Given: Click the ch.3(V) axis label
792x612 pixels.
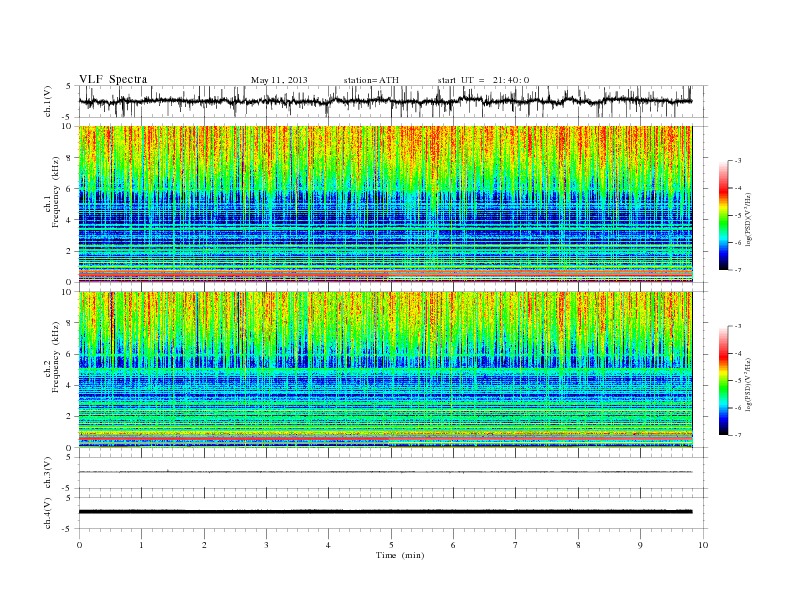Looking at the screenshot, I should click(x=47, y=473).
